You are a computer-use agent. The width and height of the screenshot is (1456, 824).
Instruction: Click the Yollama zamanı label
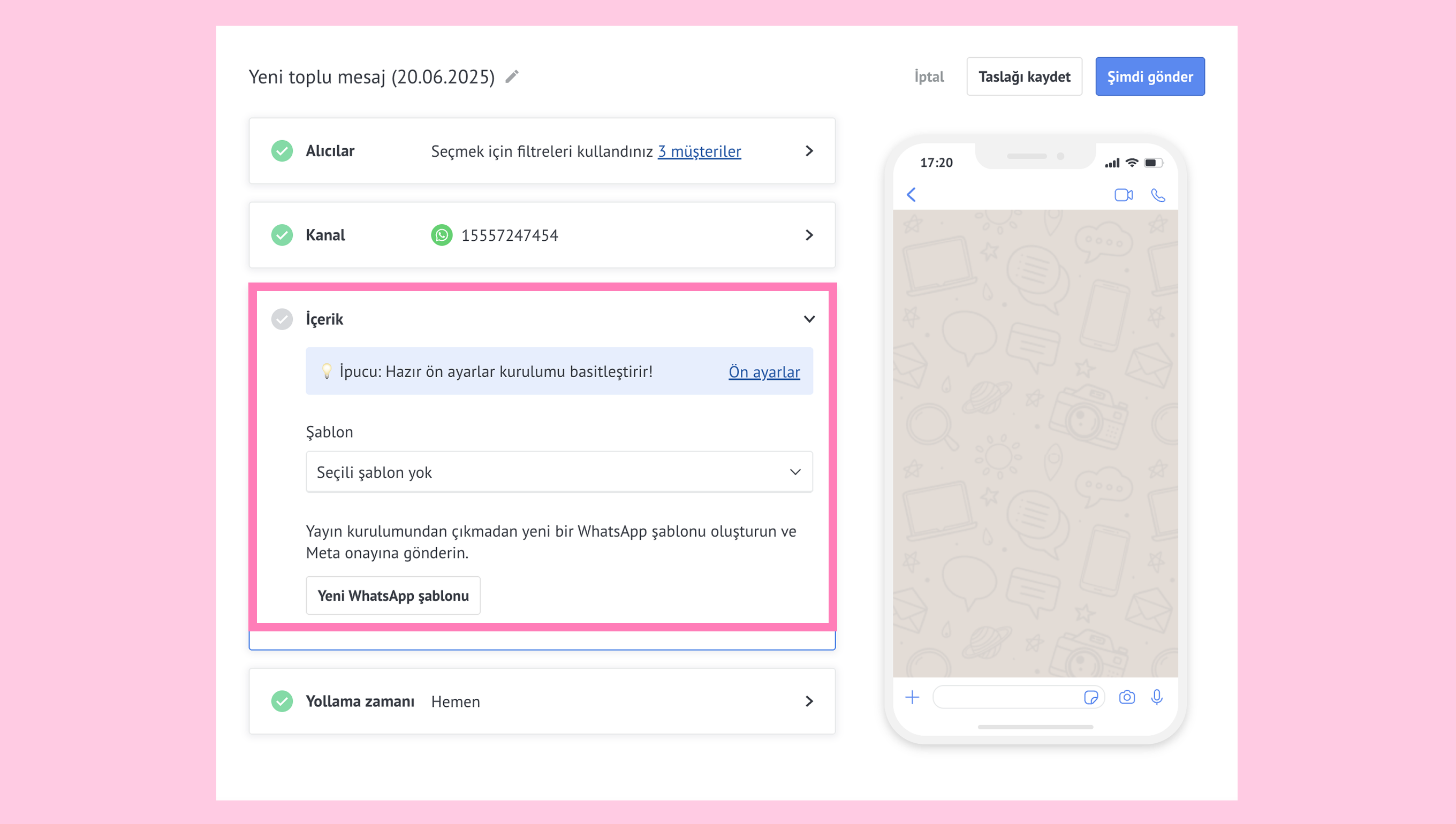360,701
